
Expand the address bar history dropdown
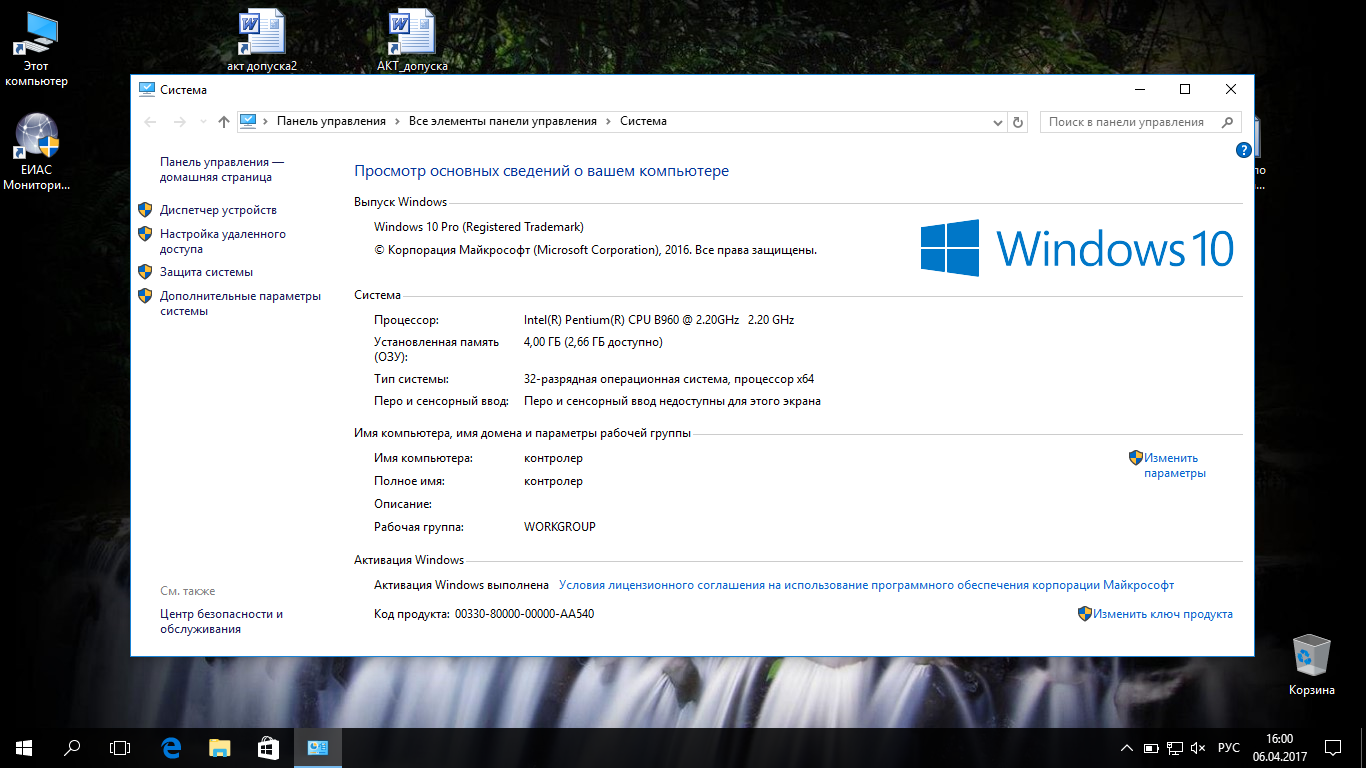(x=998, y=122)
